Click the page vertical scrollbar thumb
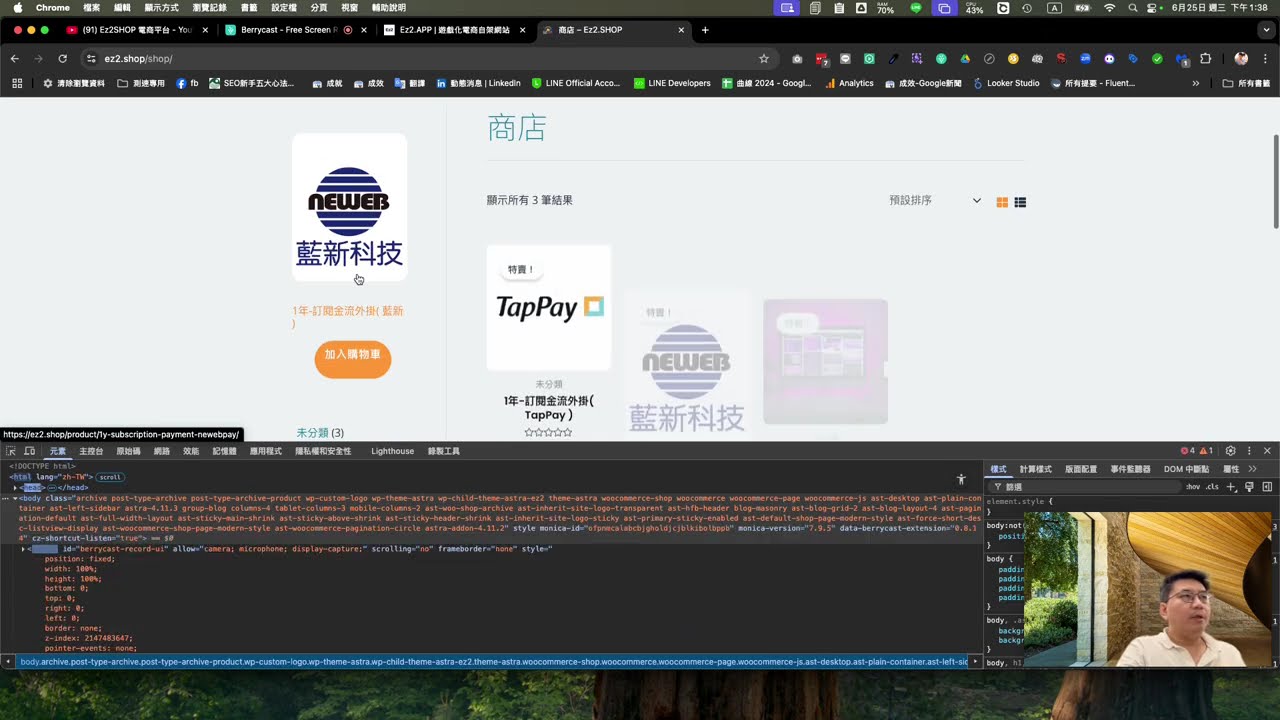 (x=1275, y=180)
